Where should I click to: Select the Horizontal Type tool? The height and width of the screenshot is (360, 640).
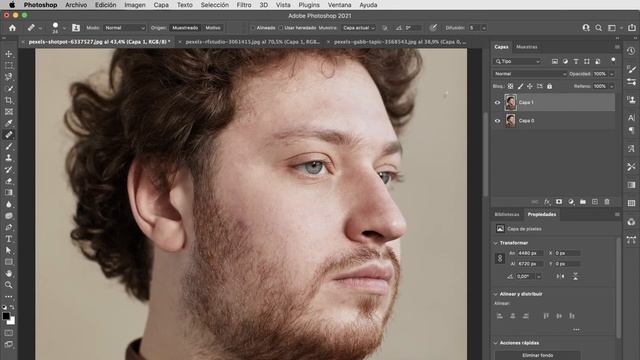(x=9, y=239)
